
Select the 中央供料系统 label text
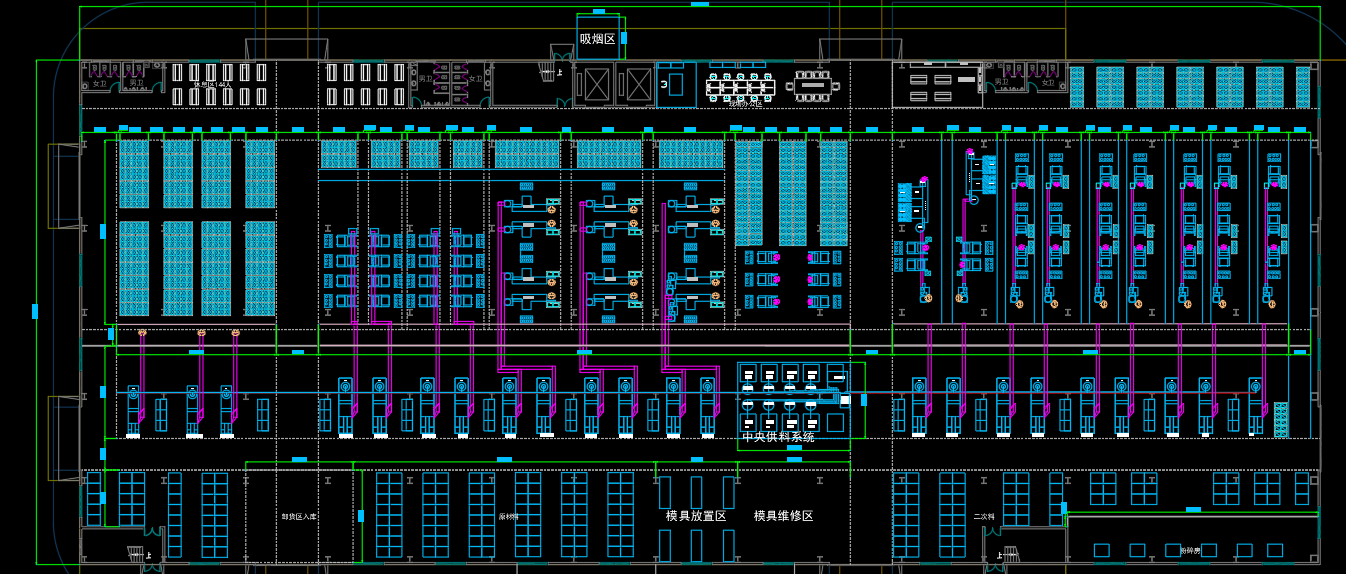pos(778,437)
